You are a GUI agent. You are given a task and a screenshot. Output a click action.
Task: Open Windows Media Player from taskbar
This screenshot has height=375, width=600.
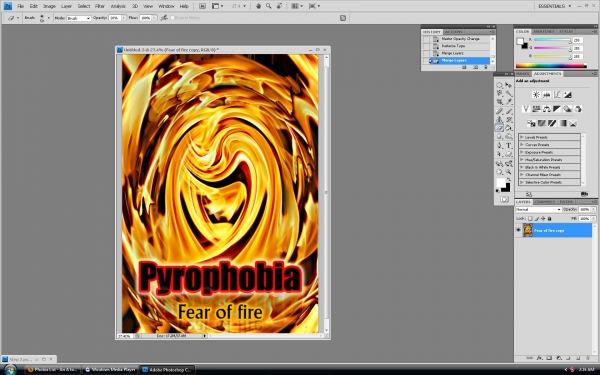[110, 370]
